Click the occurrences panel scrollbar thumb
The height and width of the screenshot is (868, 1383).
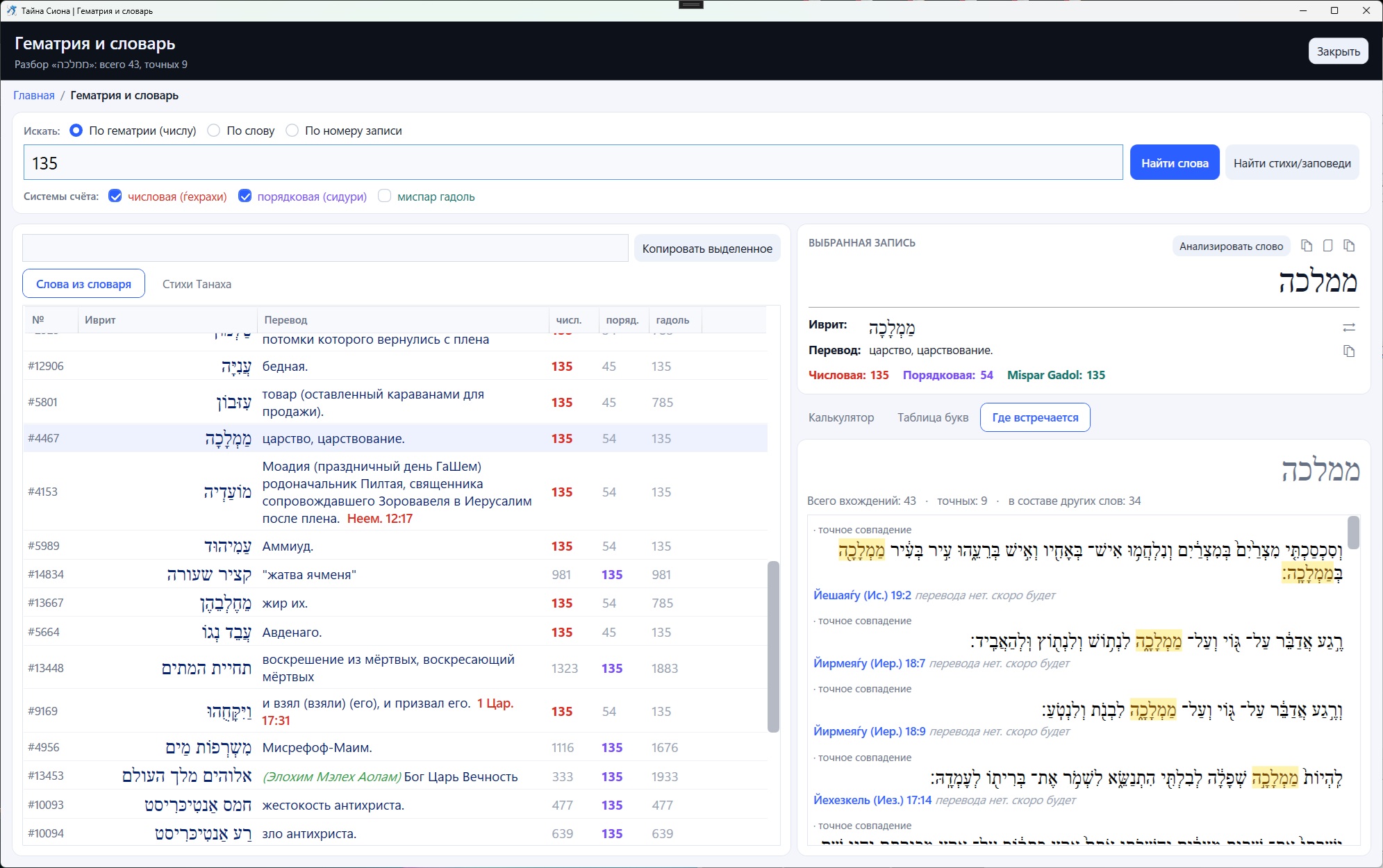pos(1353,533)
